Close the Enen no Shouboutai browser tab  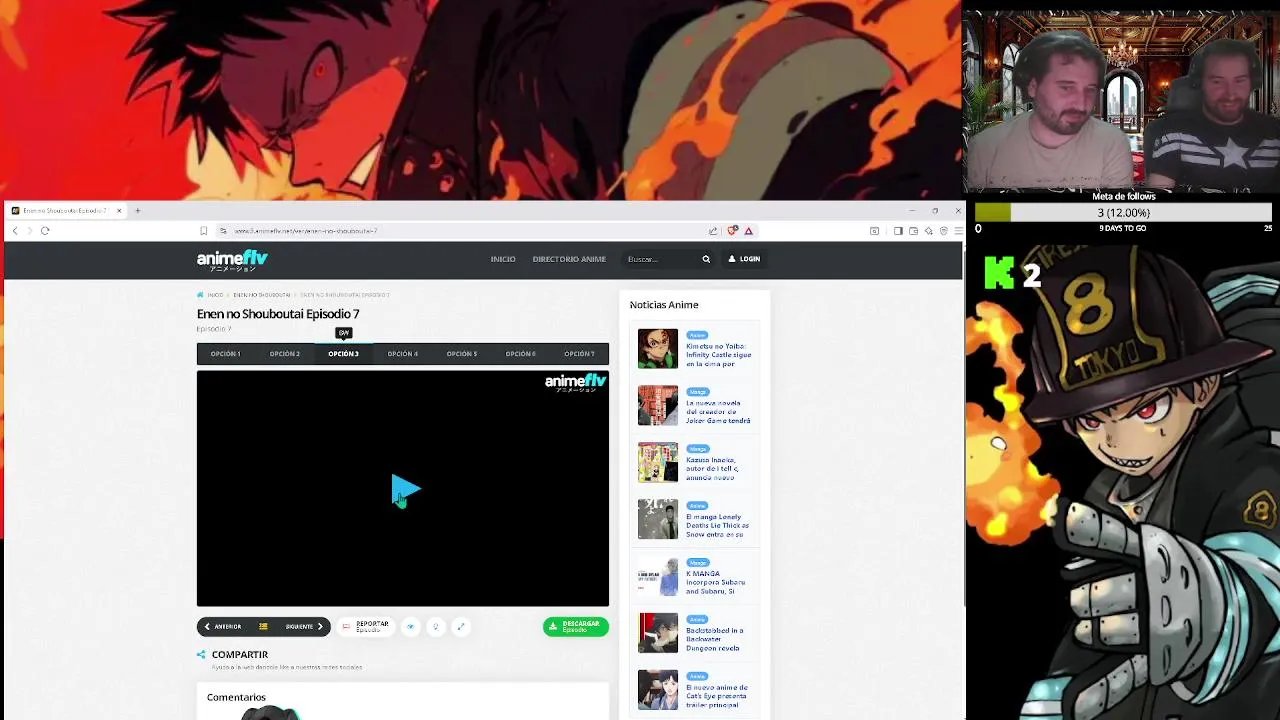coord(119,211)
